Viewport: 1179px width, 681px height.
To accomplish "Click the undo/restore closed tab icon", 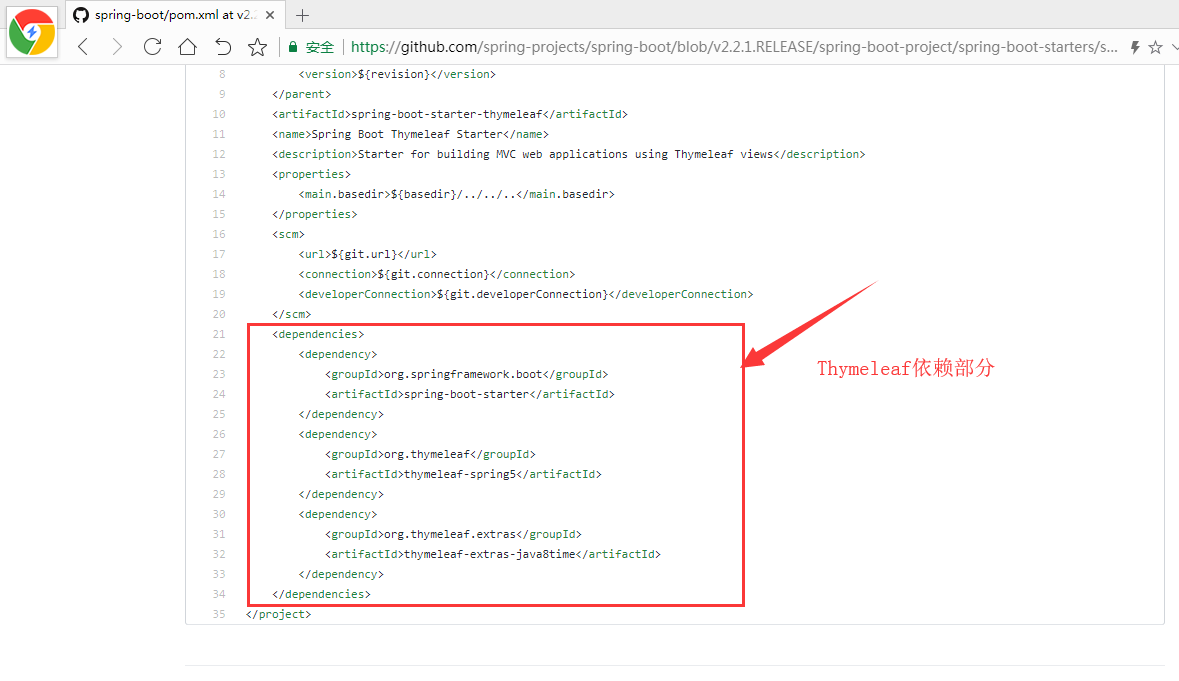I will point(223,47).
